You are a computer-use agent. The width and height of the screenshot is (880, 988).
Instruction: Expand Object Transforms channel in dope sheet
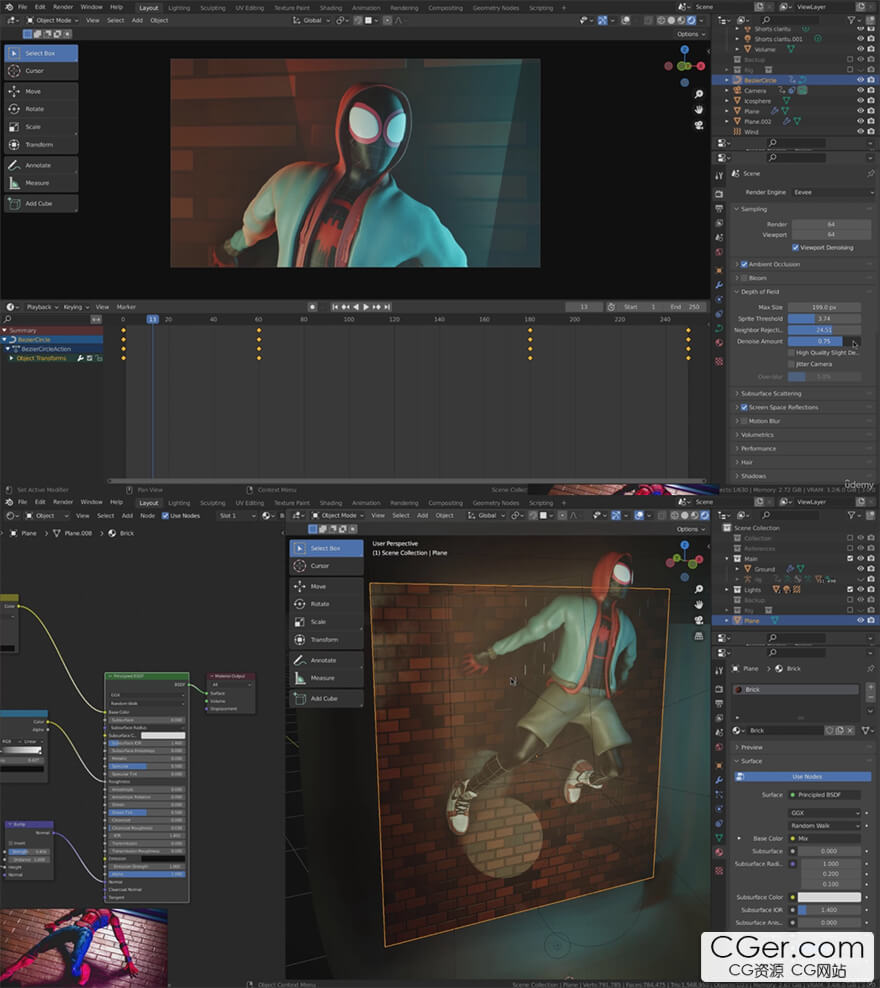(11, 358)
